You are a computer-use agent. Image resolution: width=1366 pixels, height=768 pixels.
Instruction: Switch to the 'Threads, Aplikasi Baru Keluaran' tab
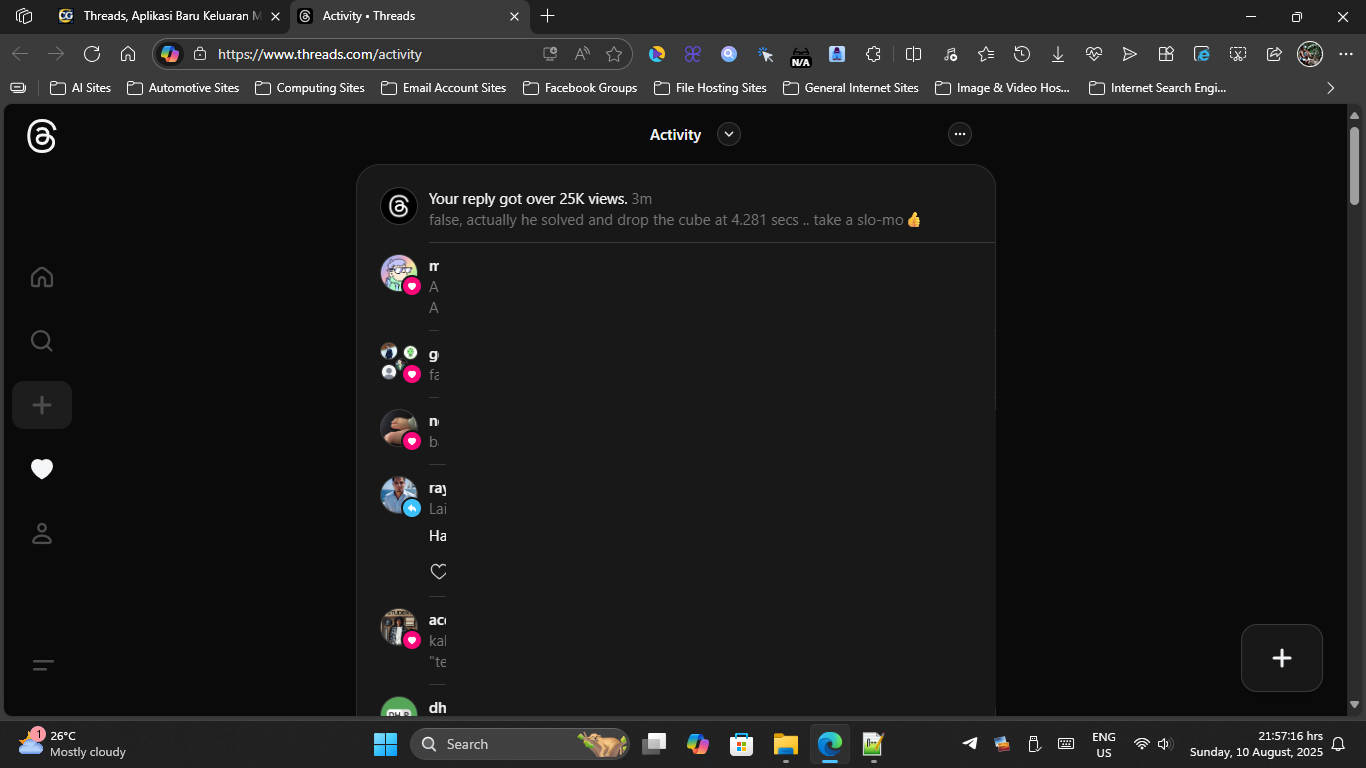[x=170, y=16]
